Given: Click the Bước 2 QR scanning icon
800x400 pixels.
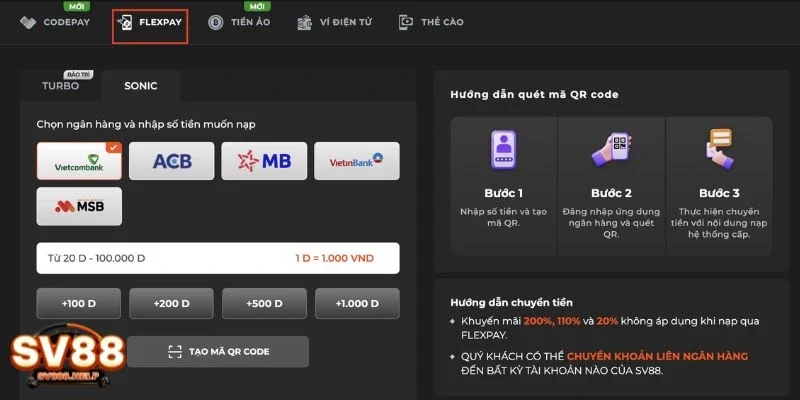Looking at the screenshot, I should click(611, 151).
